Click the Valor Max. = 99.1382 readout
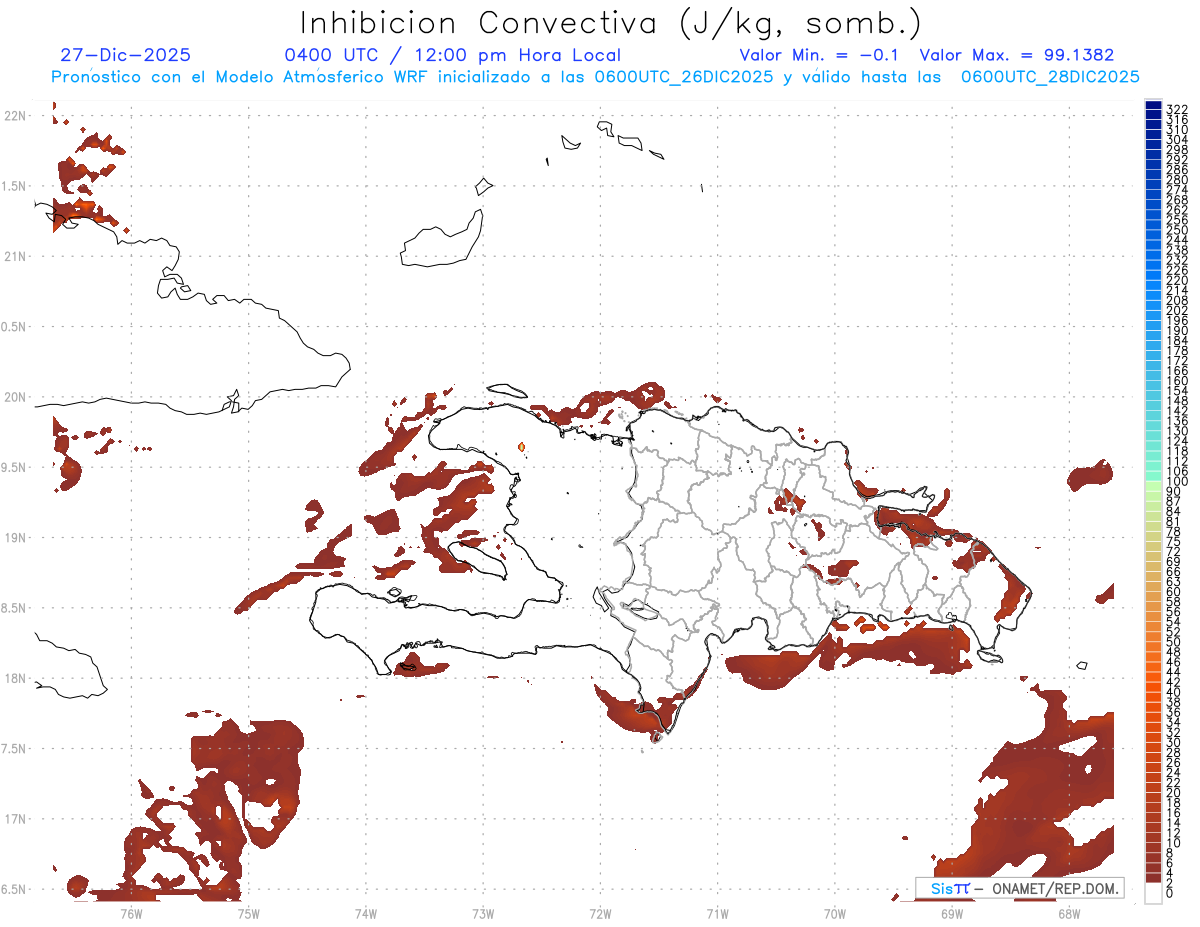This screenshot has width=1200, height=927. click(x=1016, y=56)
